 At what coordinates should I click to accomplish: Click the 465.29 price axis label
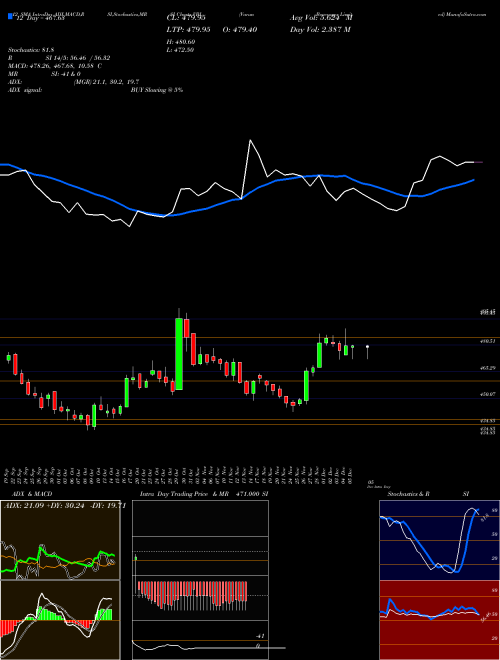[x=489, y=368]
